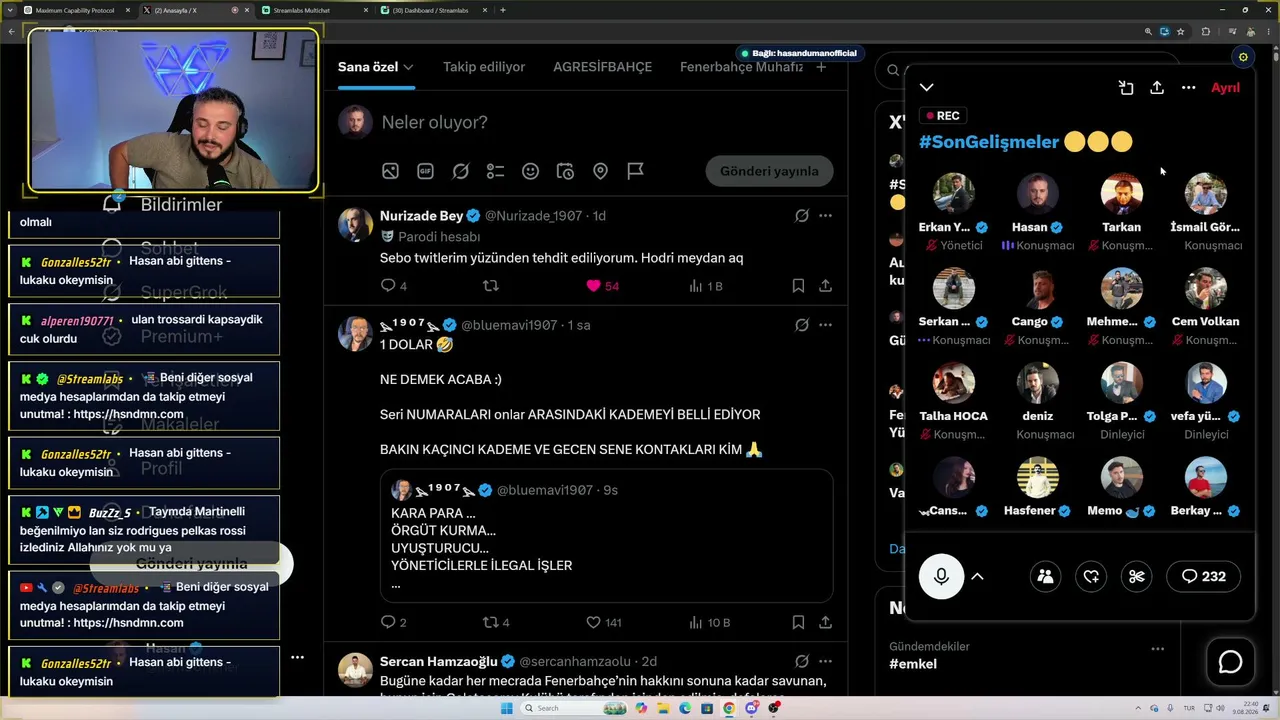Bookmark this page with the browser star
The height and width of the screenshot is (720, 1280).
click(1180, 32)
